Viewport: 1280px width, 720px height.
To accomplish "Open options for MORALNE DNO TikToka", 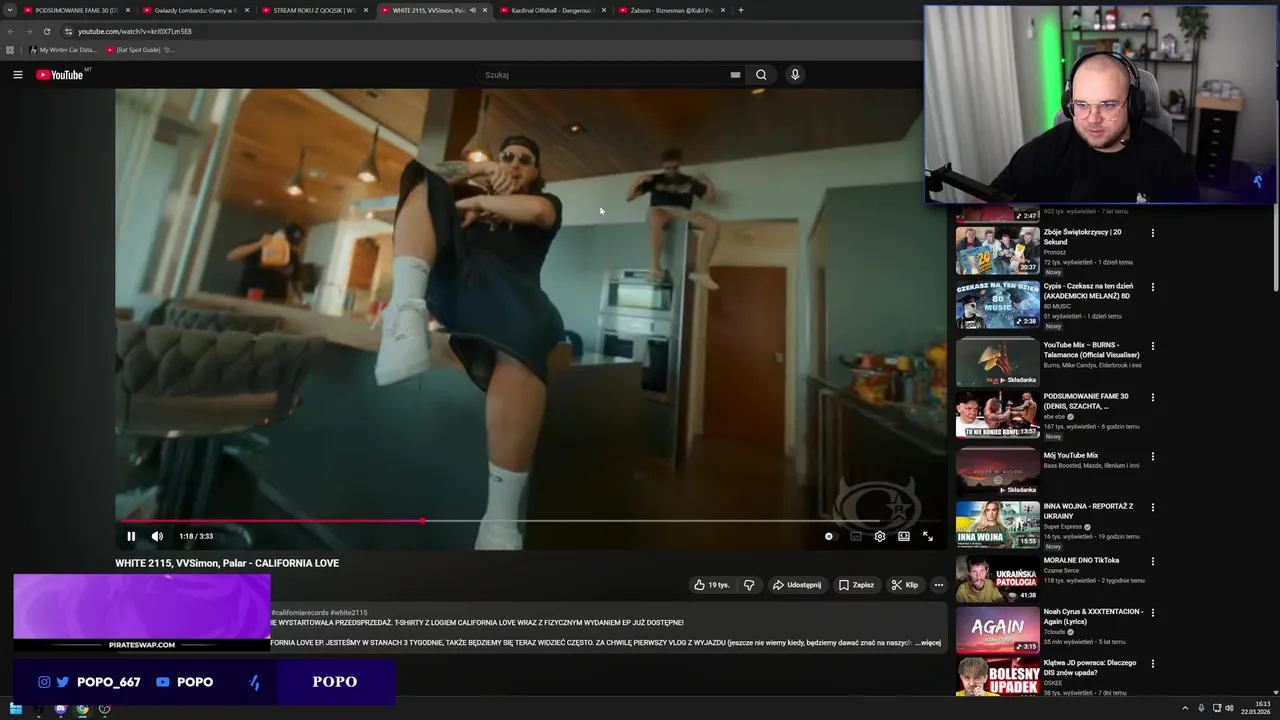I will pyautogui.click(x=1153, y=561).
